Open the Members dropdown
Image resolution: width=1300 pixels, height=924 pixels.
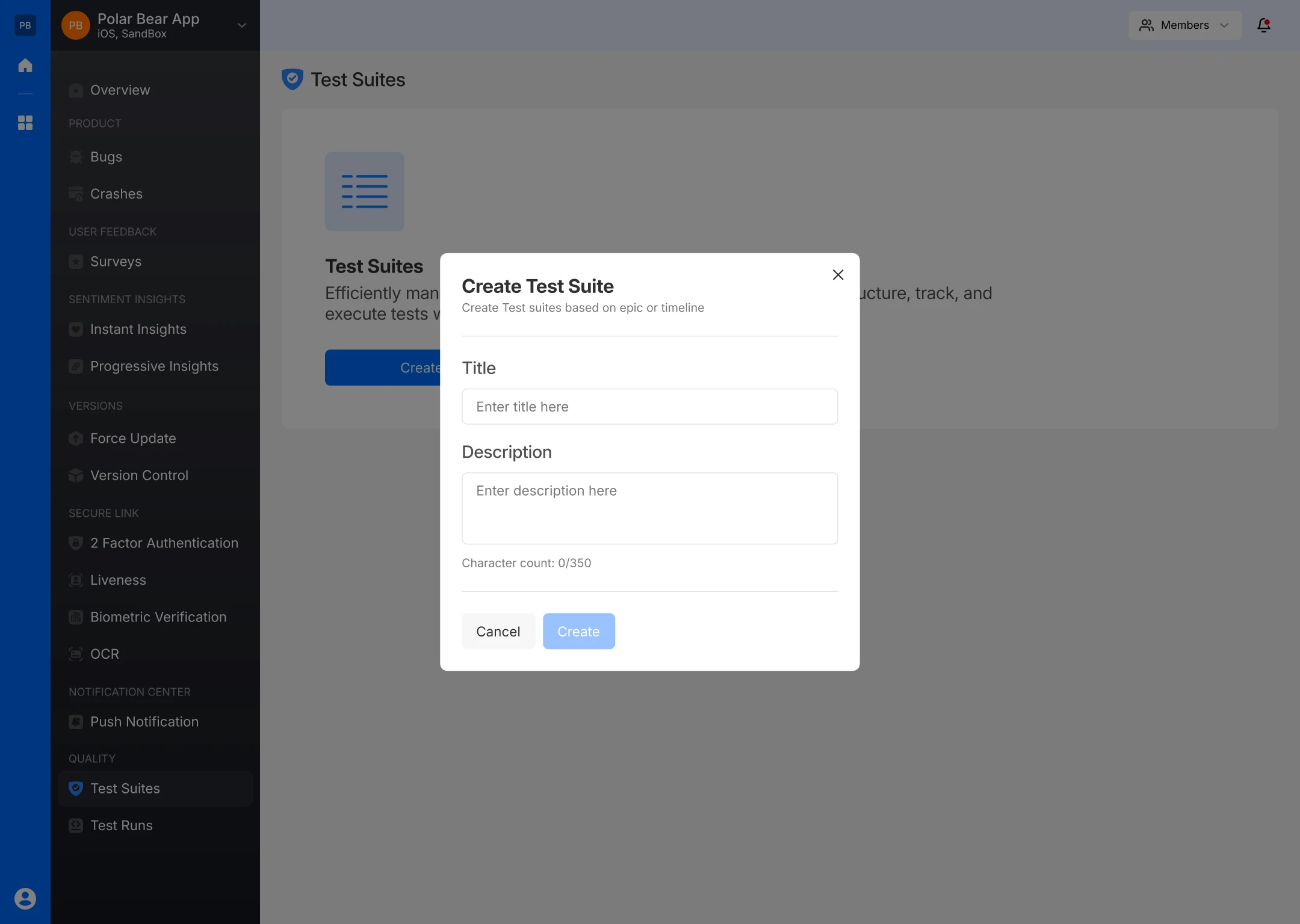tap(1184, 25)
